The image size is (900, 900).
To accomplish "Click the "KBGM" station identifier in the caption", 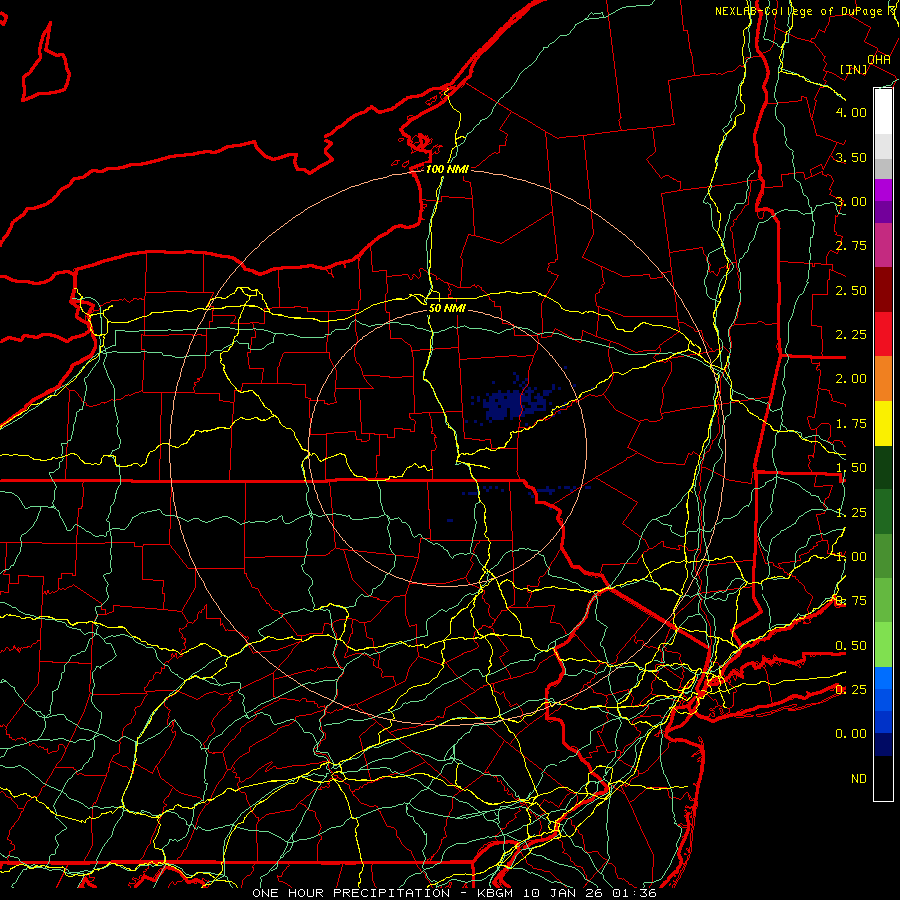I will point(497,893).
